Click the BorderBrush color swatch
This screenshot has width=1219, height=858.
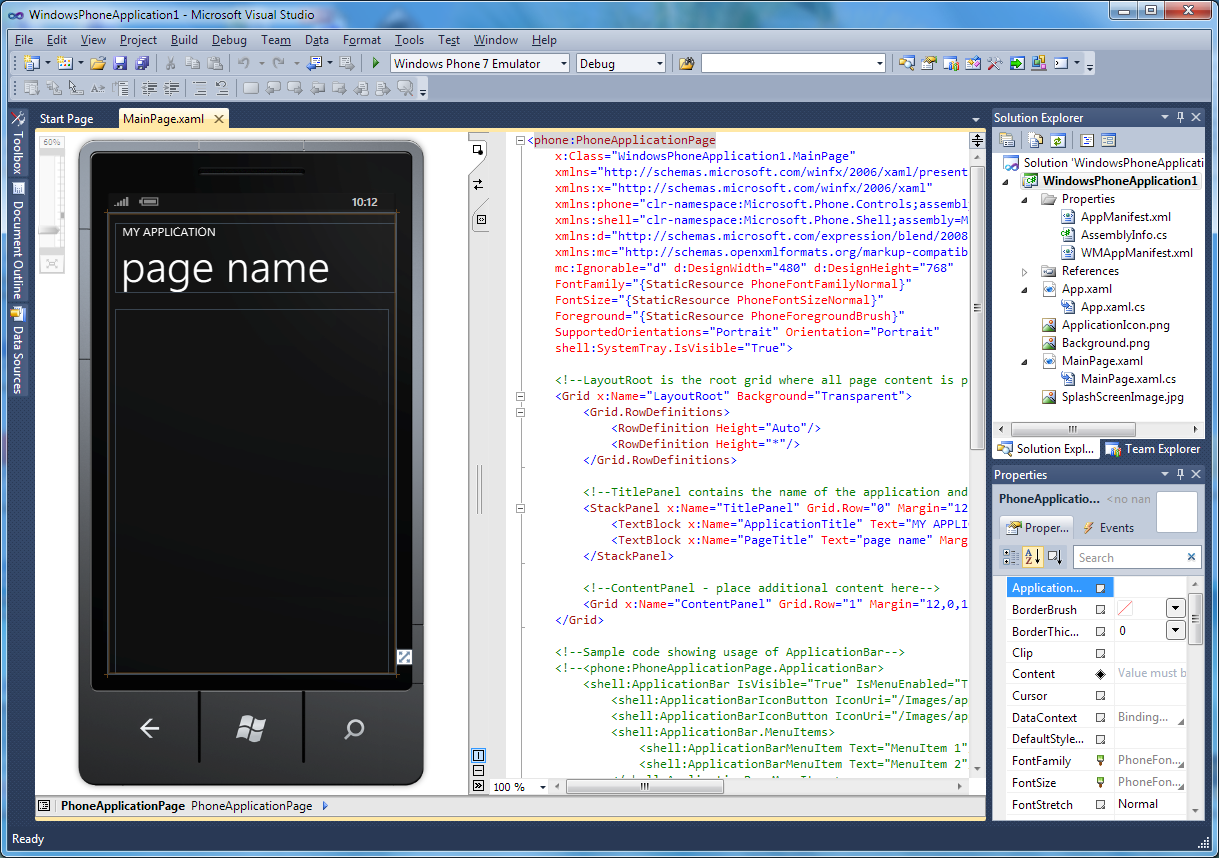(x=1125, y=608)
